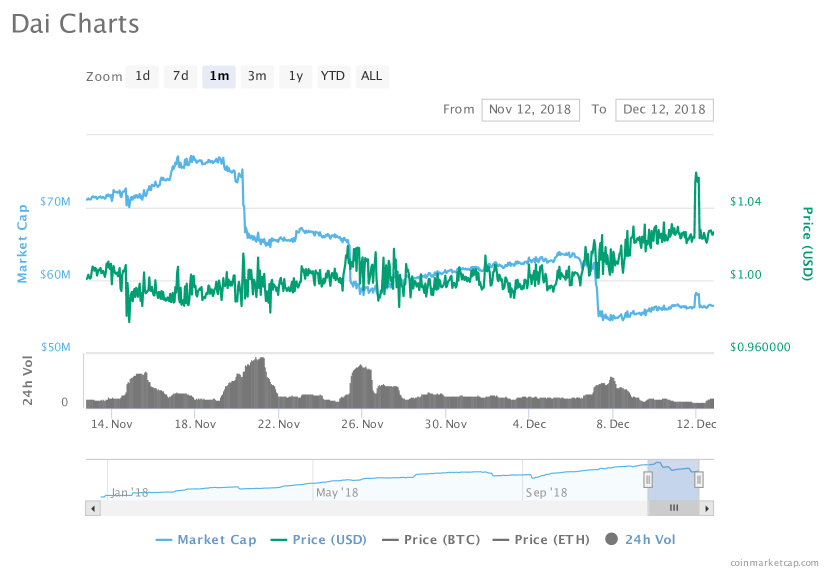Click the 22. Nov x-axis label
830x571 pixels.
tap(279, 424)
